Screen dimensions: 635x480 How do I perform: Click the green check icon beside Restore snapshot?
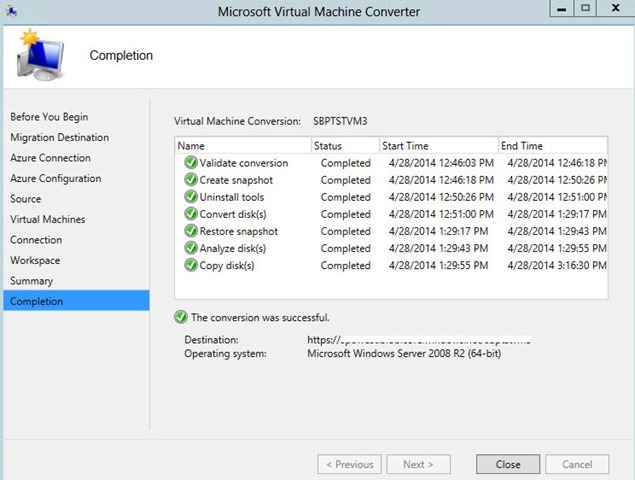pos(190,231)
